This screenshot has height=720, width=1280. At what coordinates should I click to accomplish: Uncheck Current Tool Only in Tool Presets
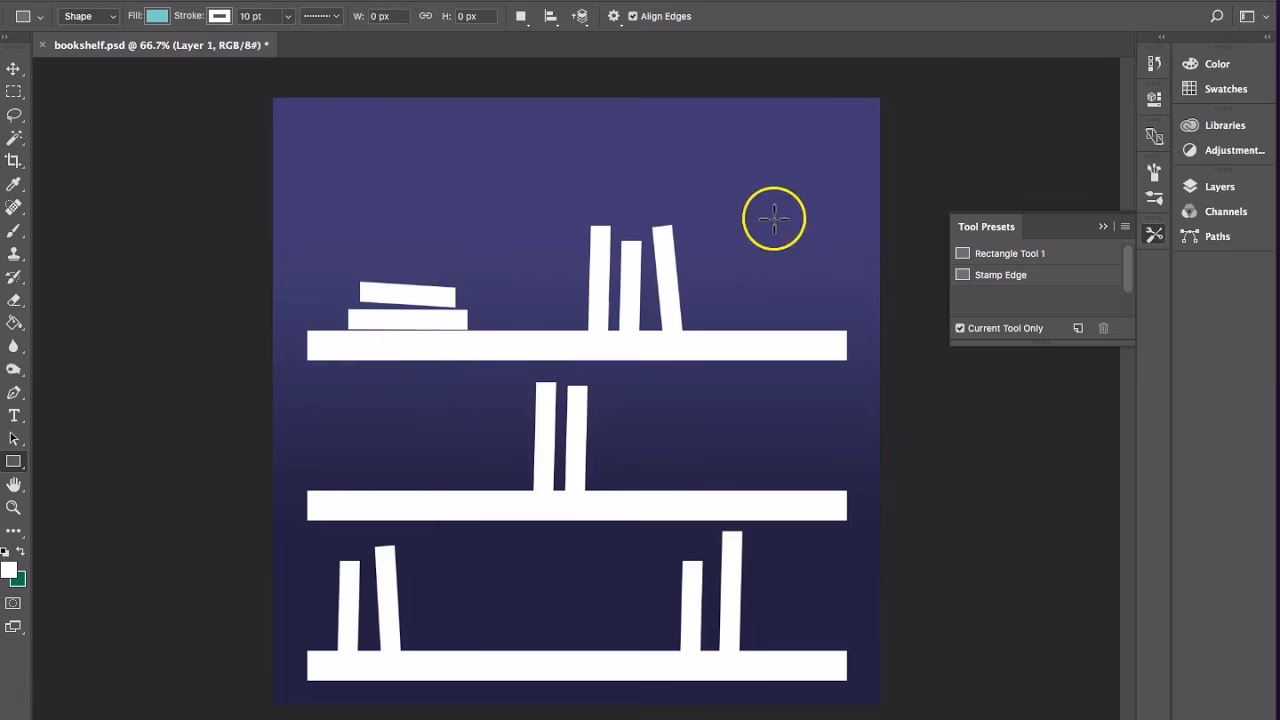click(x=959, y=328)
